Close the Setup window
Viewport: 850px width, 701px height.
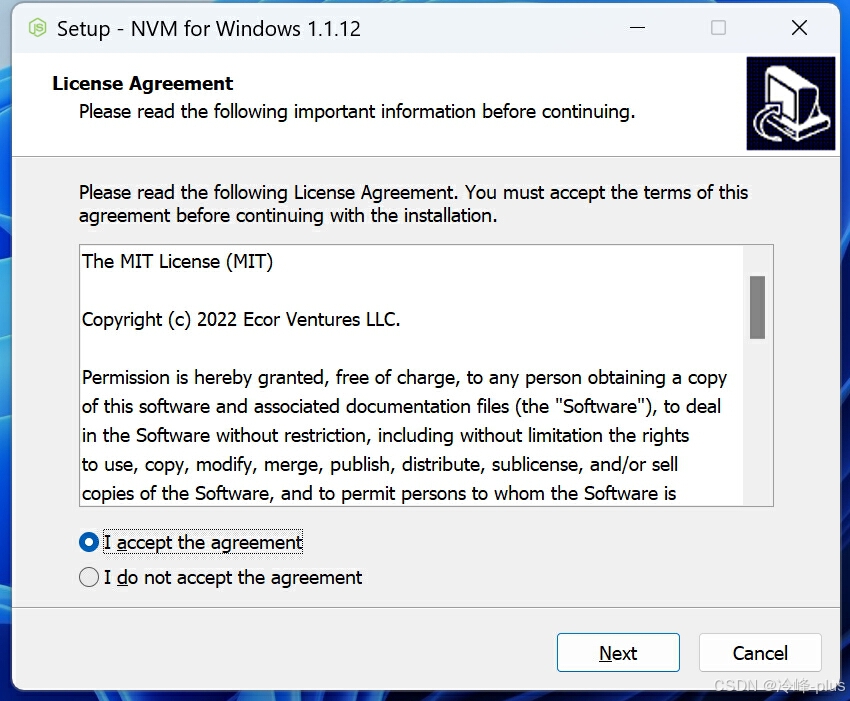coord(799,27)
